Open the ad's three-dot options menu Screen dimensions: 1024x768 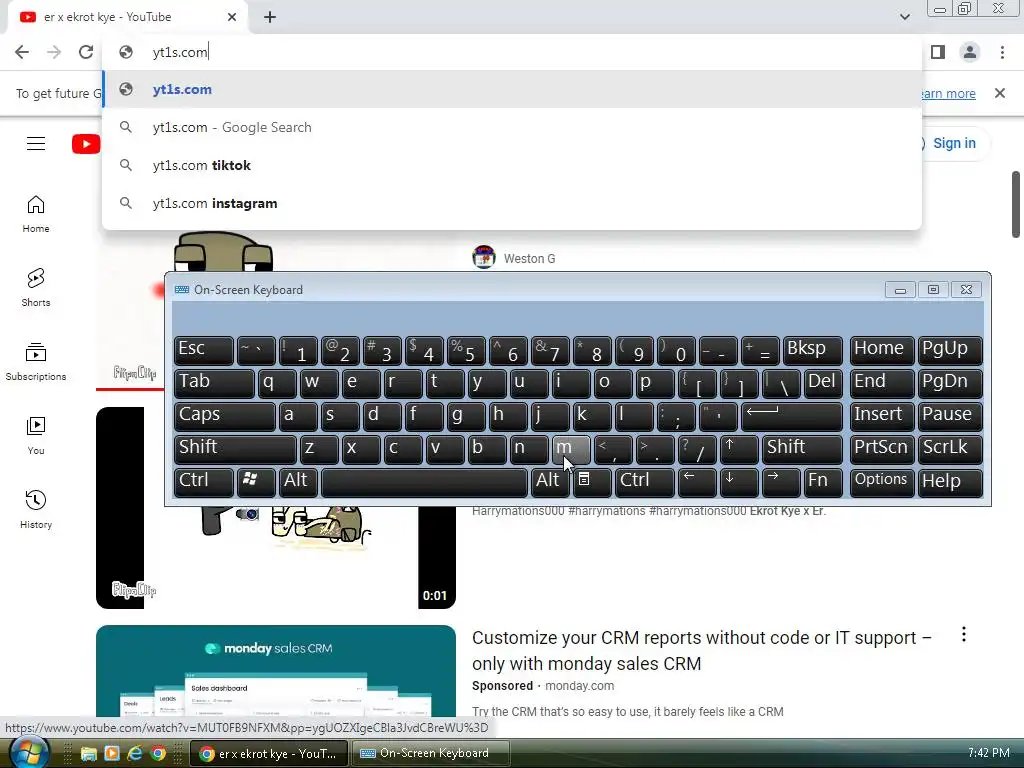(964, 634)
